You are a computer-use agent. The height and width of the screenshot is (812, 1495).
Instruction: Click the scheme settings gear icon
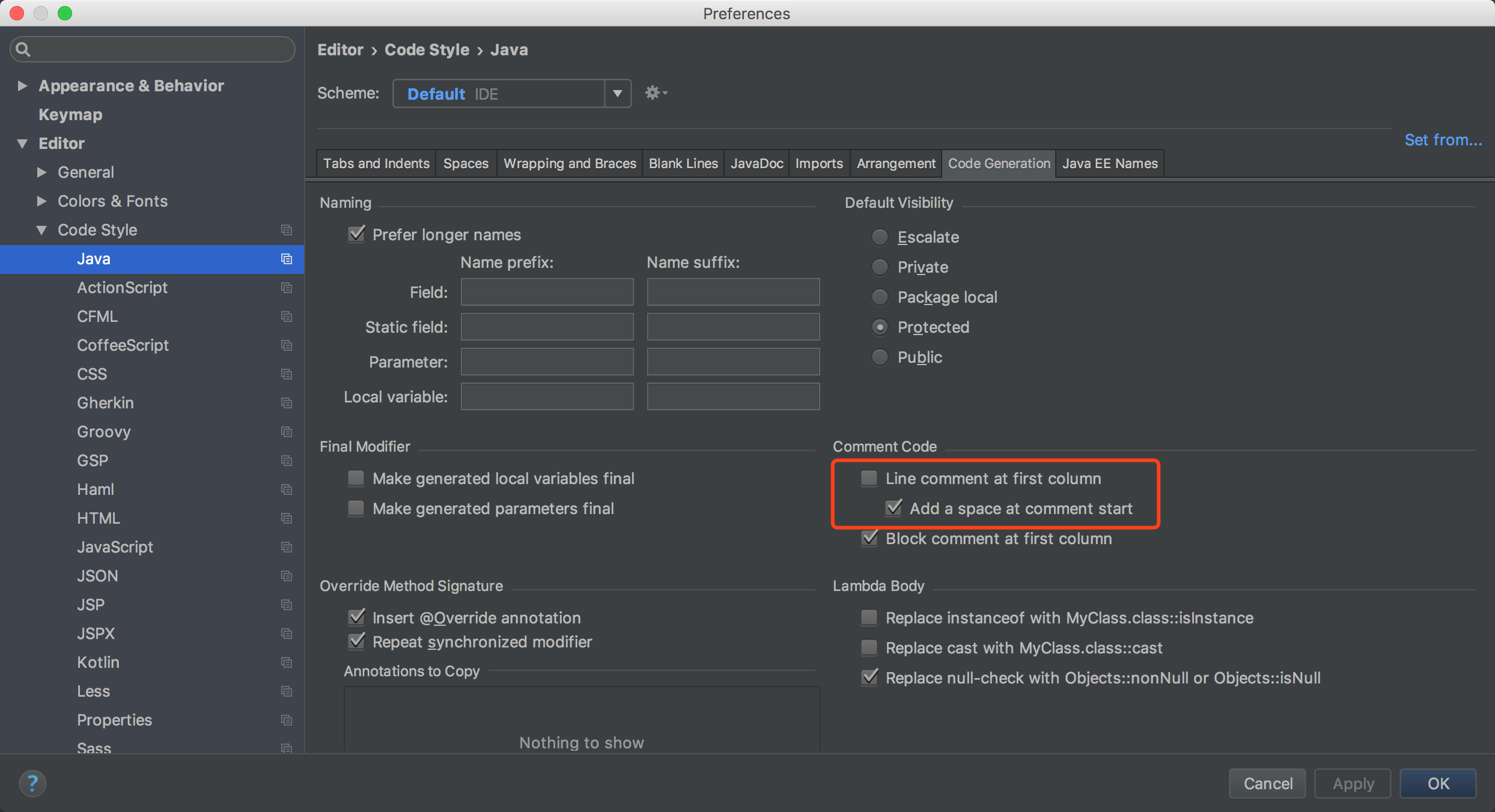pyautogui.click(x=654, y=93)
